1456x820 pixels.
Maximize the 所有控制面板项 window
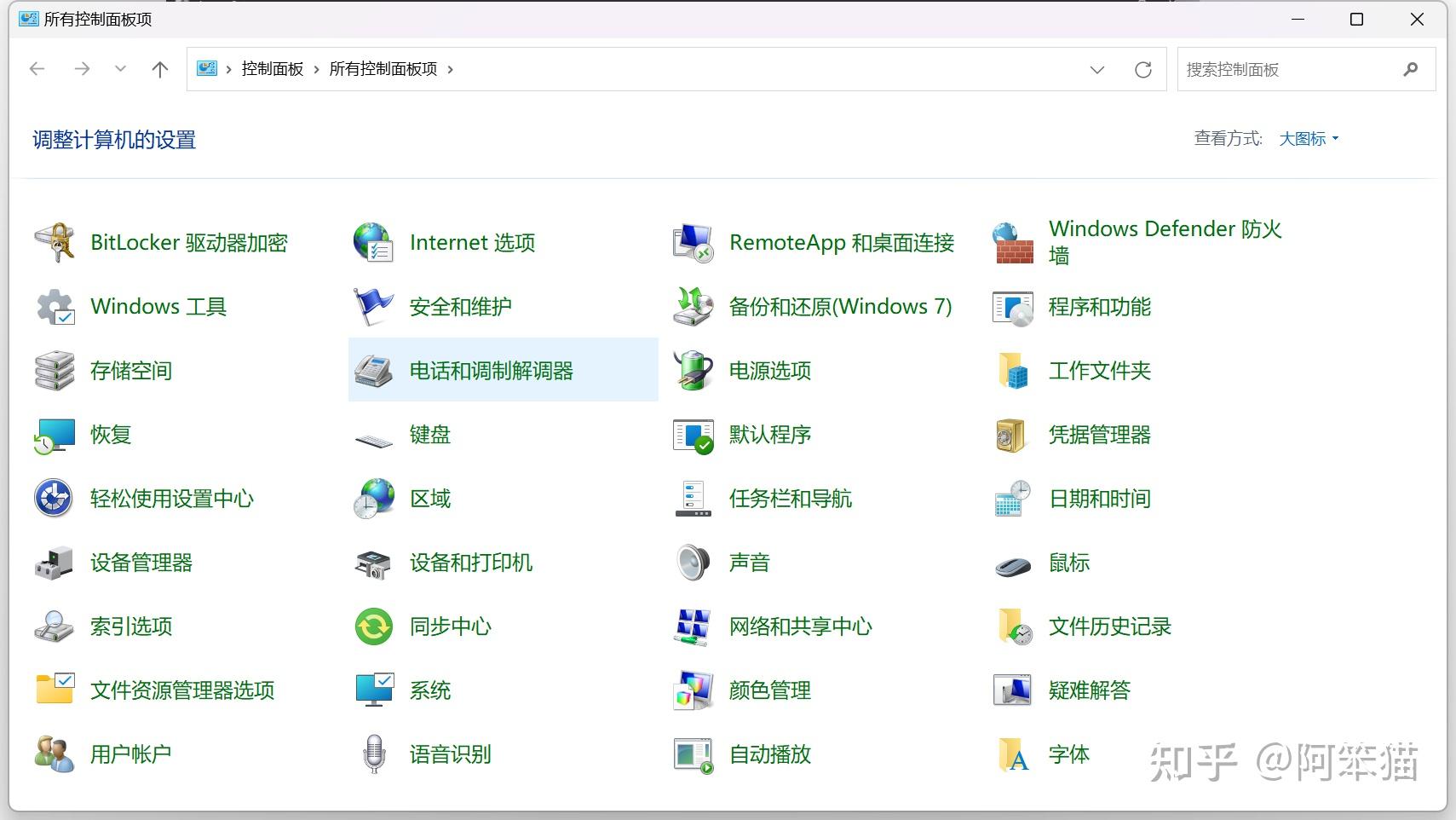click(x=1357, y=19)
